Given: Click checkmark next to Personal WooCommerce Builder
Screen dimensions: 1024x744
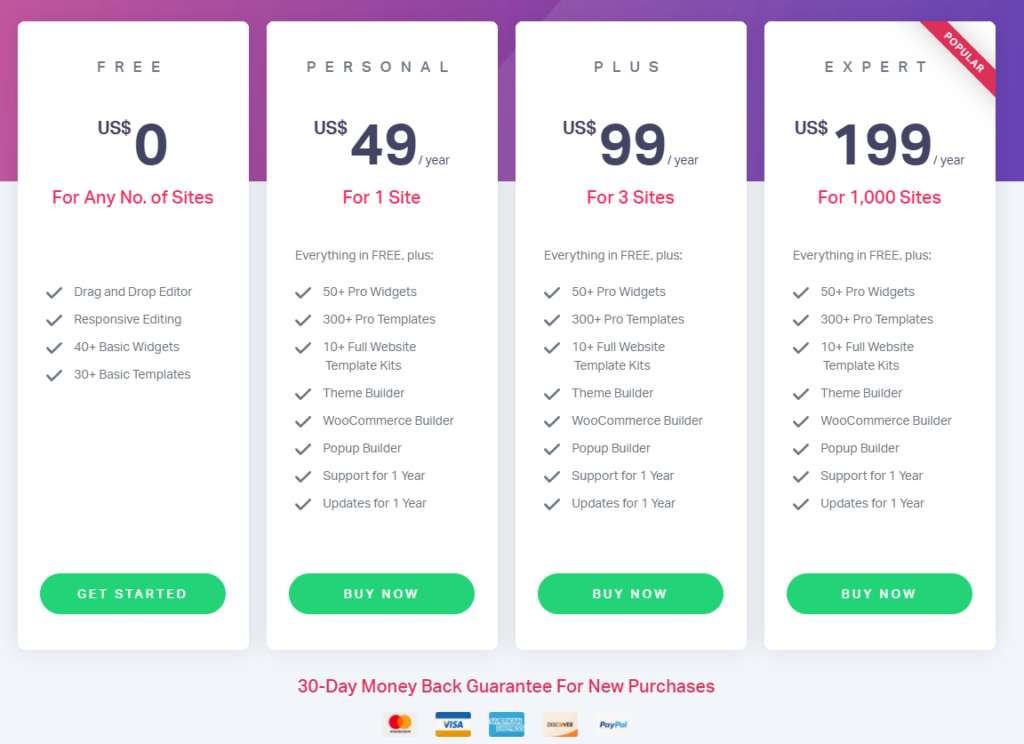Looking at the screenshot, I should click(303, 421).
